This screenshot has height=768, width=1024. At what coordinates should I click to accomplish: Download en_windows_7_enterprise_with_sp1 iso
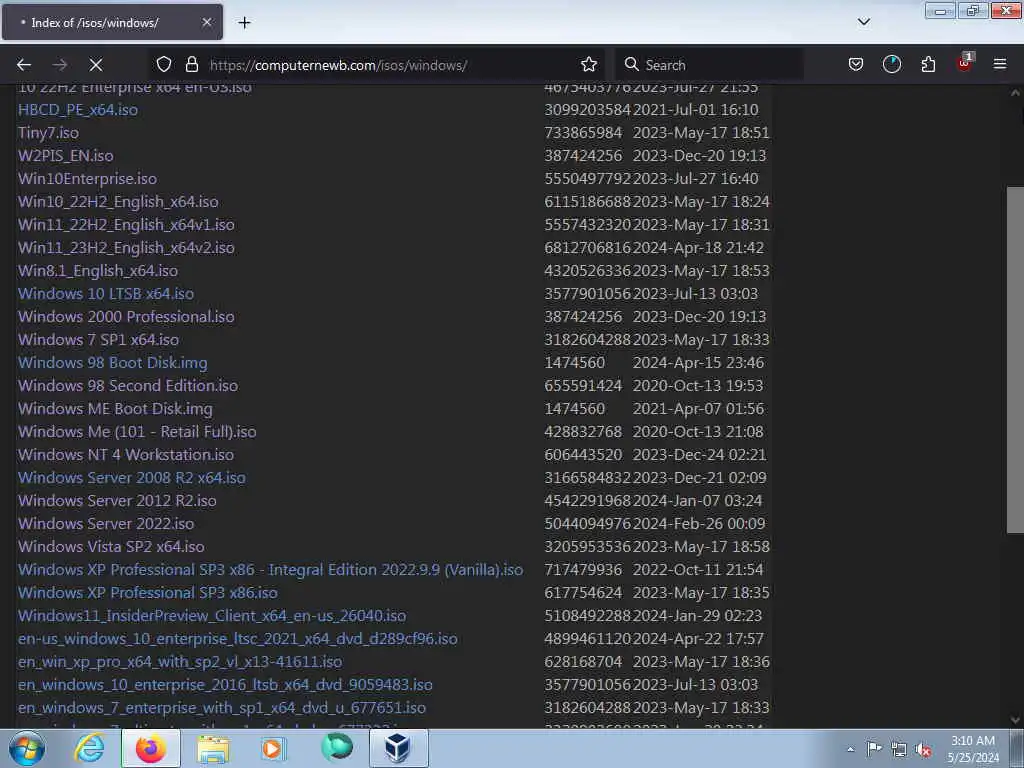click(x=222, y=707)
